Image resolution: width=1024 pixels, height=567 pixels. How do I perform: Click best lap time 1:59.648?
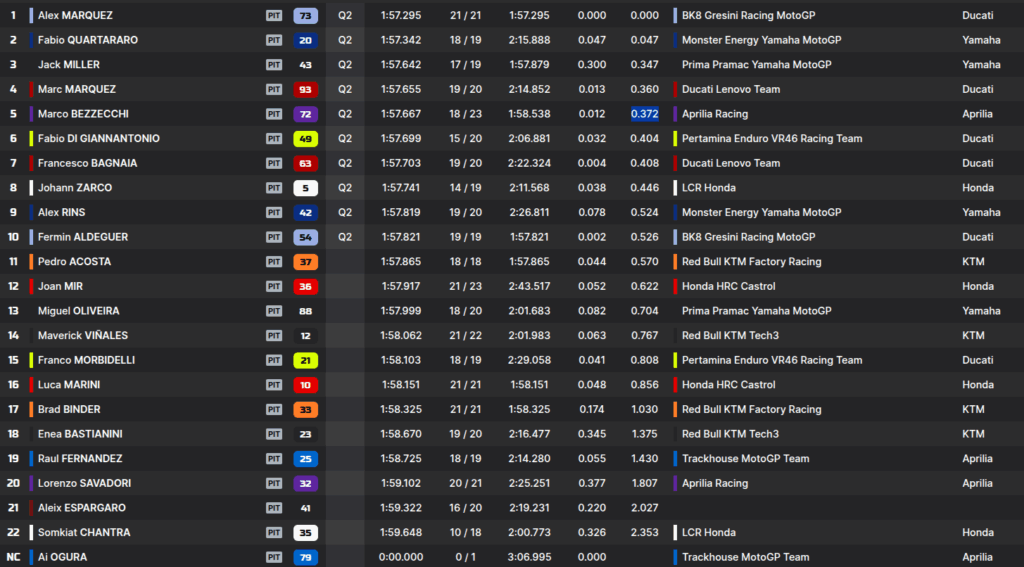[x=401, y=532]
